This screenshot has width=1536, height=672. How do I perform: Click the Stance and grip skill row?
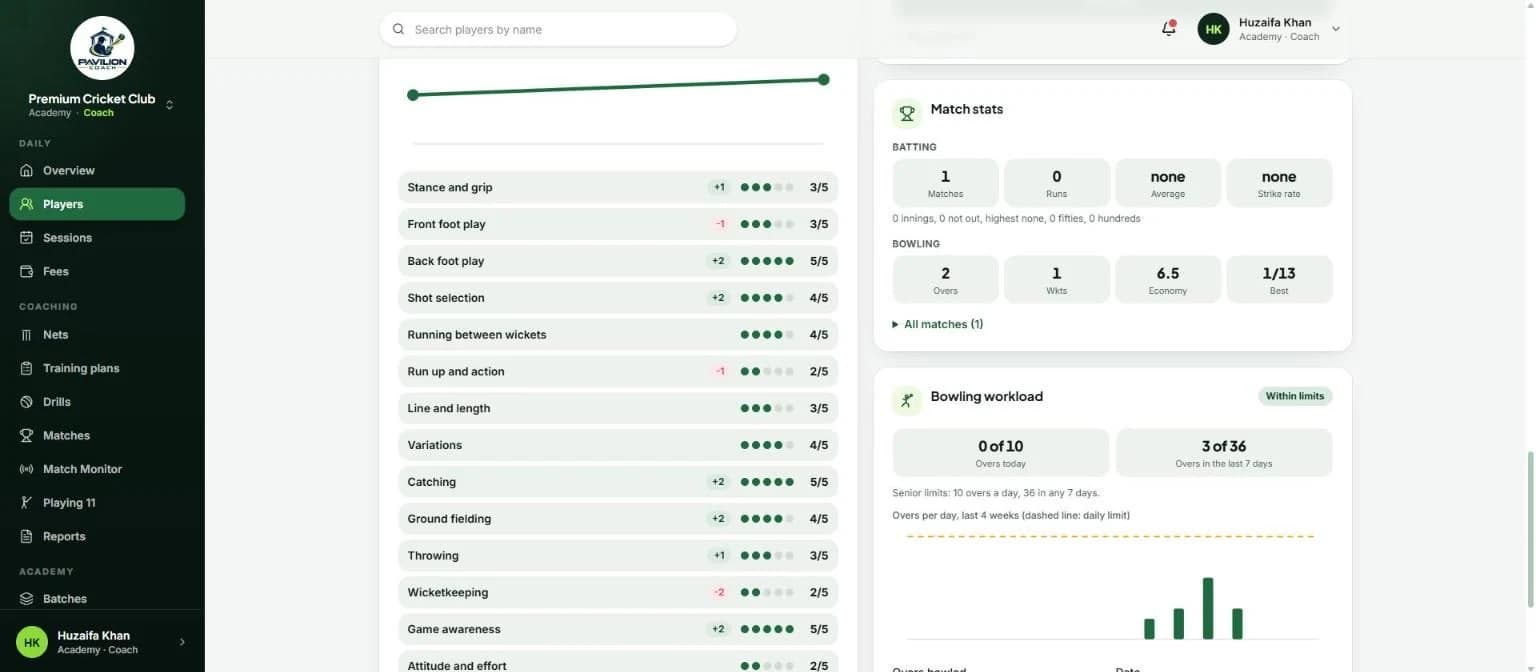tap(618, 187)
